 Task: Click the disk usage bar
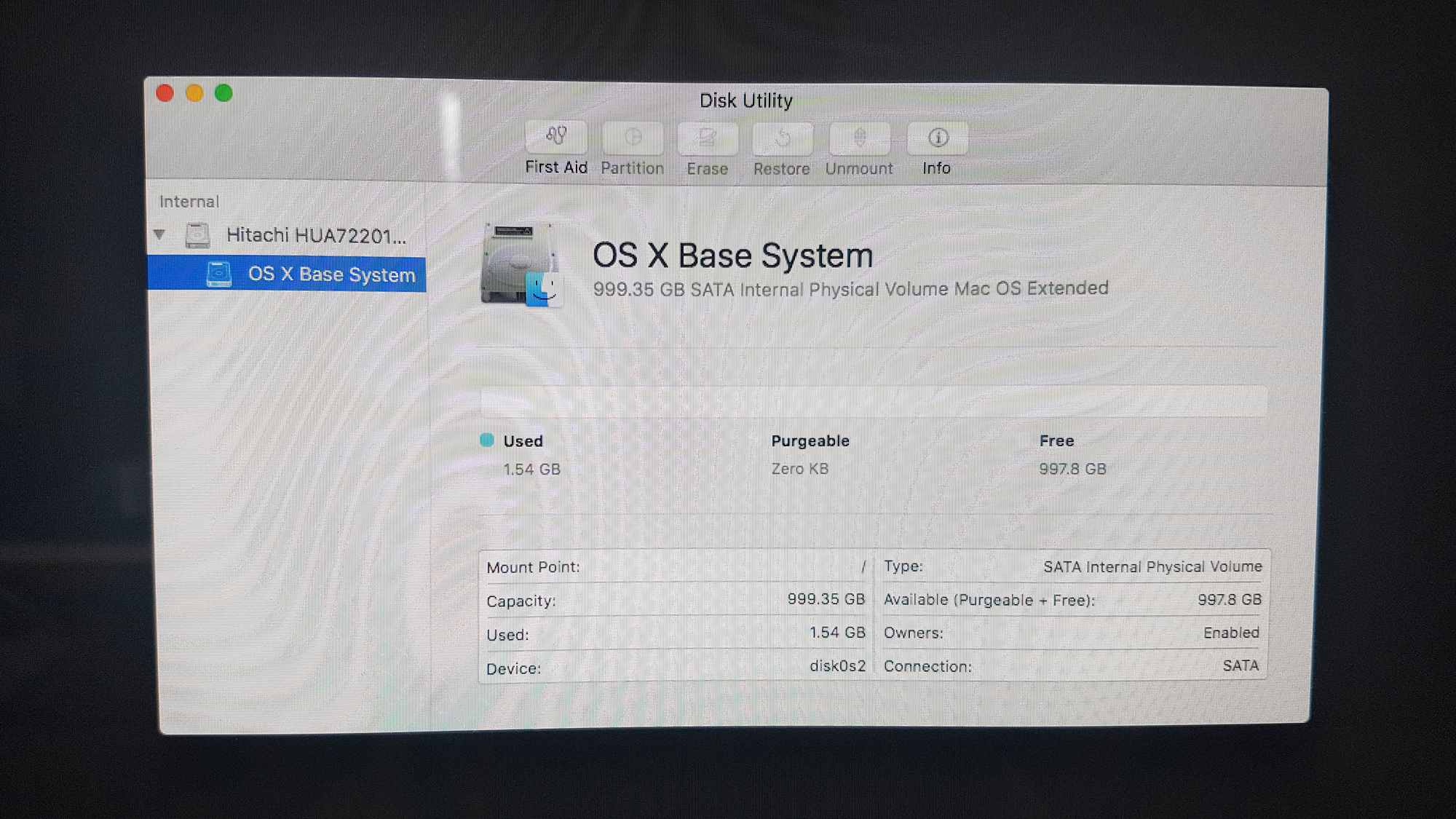[x=874, y=401]
